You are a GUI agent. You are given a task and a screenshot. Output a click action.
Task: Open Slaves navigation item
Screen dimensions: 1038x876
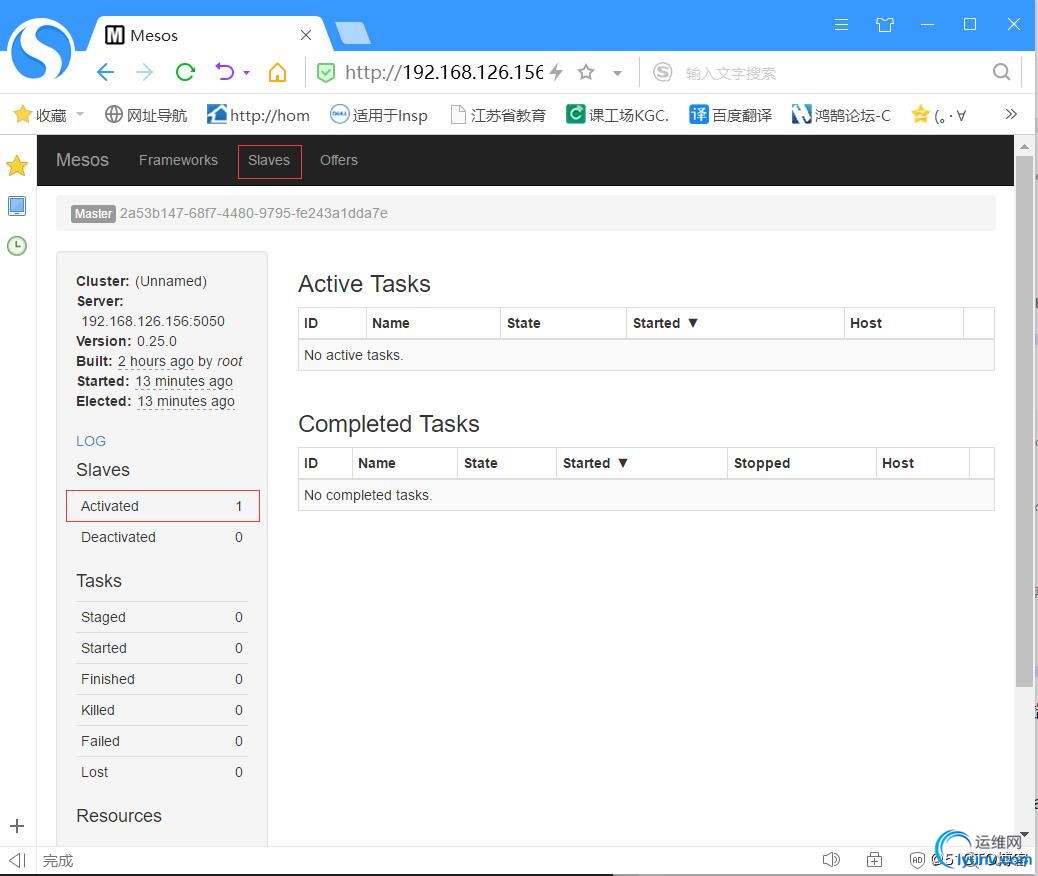pyautogui.click(x=269, y=160)
